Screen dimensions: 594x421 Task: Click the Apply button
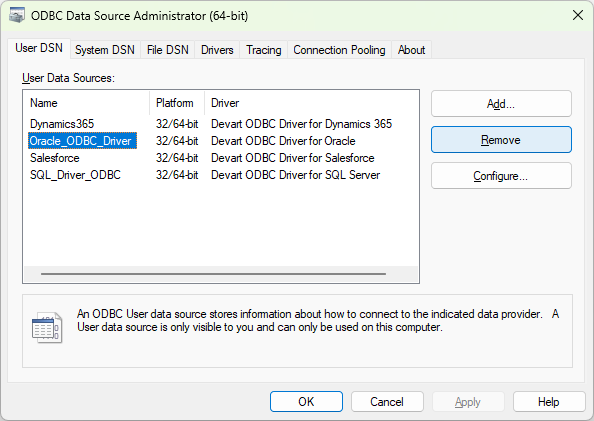[468, 402]
